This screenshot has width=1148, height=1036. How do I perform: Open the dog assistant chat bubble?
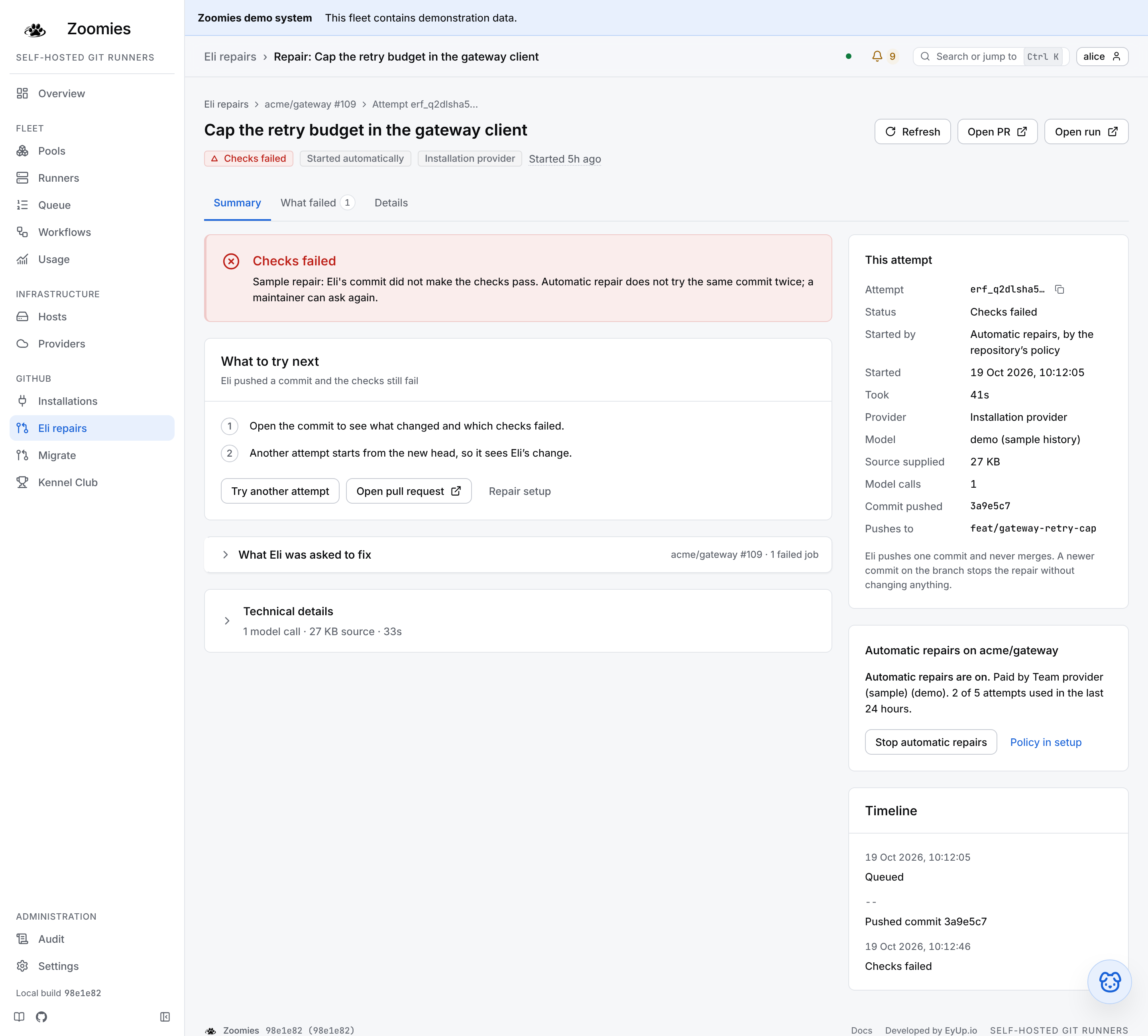(1109, 982)
